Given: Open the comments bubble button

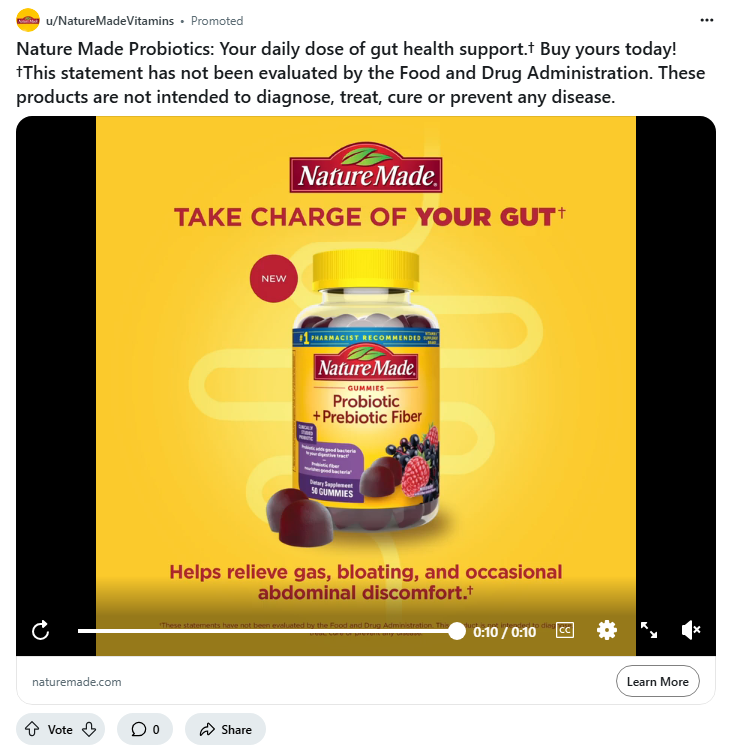Looking at the screenshot, I should (145, 729).
